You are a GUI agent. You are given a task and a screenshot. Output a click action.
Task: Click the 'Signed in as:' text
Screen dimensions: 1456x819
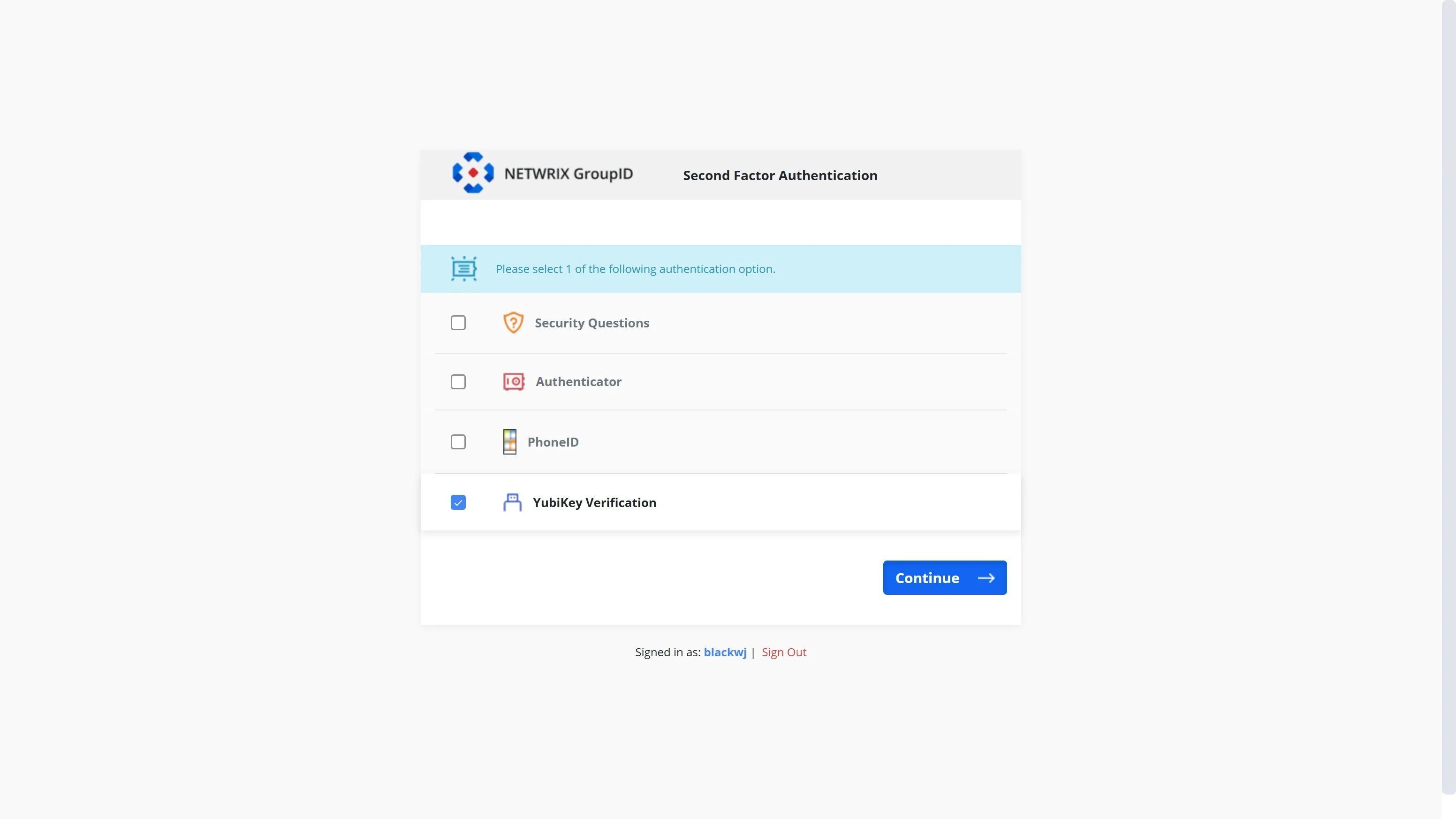667,652
